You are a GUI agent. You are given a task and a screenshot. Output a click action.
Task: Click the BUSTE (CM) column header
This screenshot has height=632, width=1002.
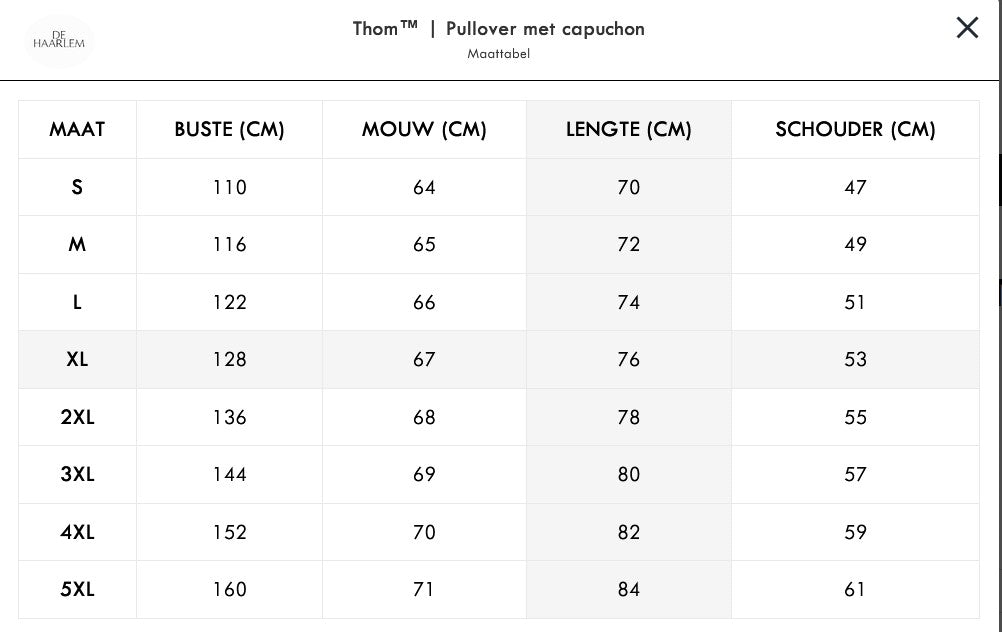click(x=229, y=129)
